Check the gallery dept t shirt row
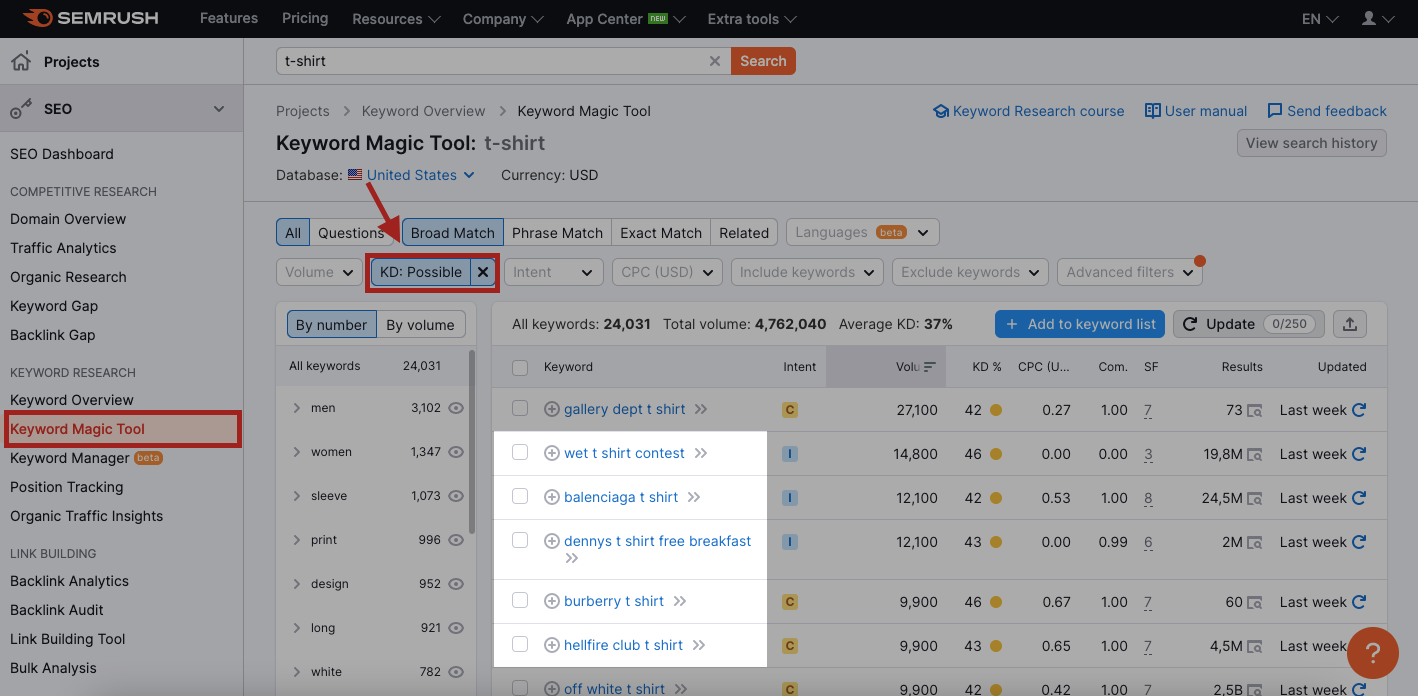The width and height of the screenshot is (1418, 696). [x=520, y=408]
